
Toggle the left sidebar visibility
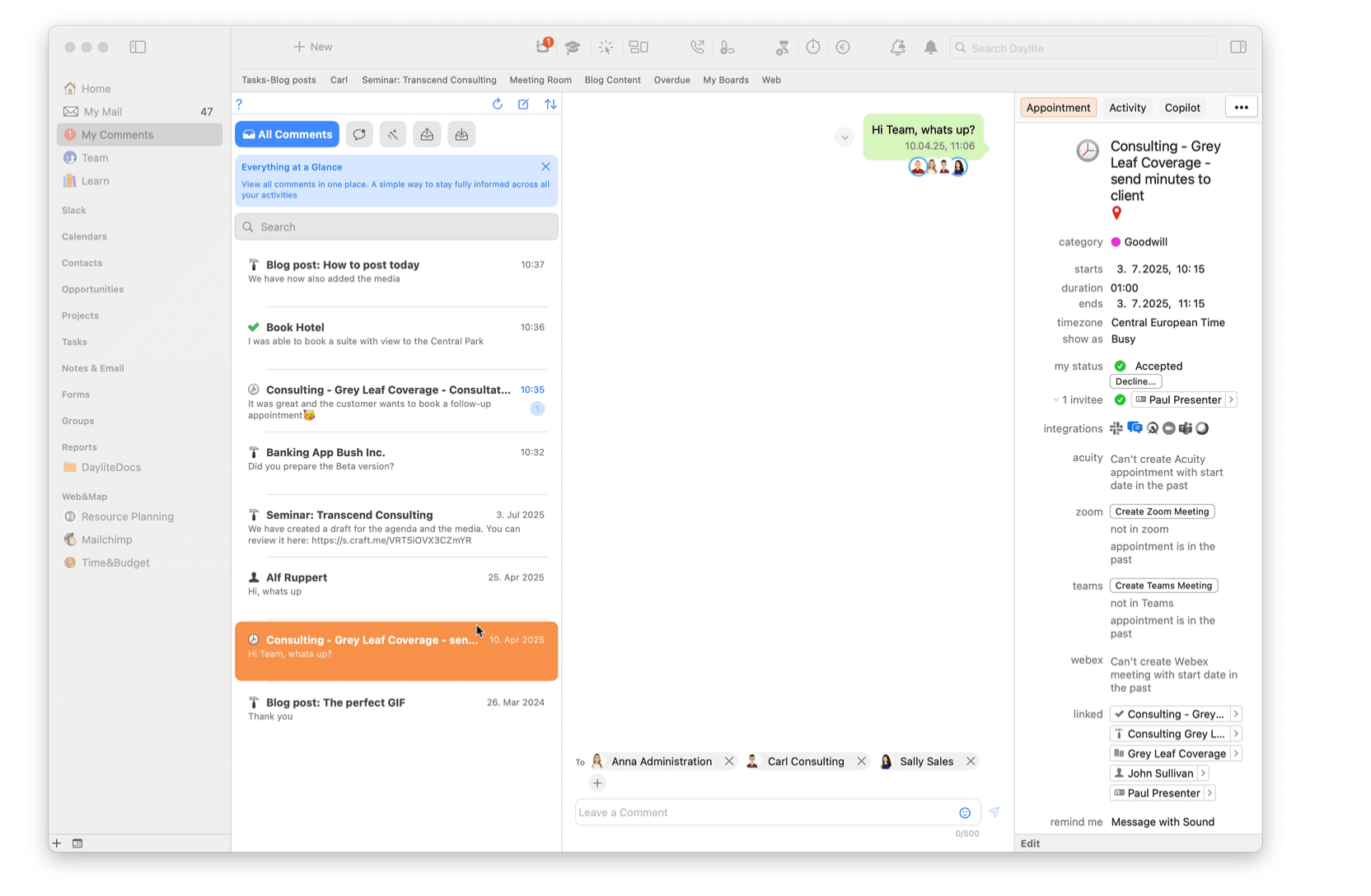tap(138, 48)
